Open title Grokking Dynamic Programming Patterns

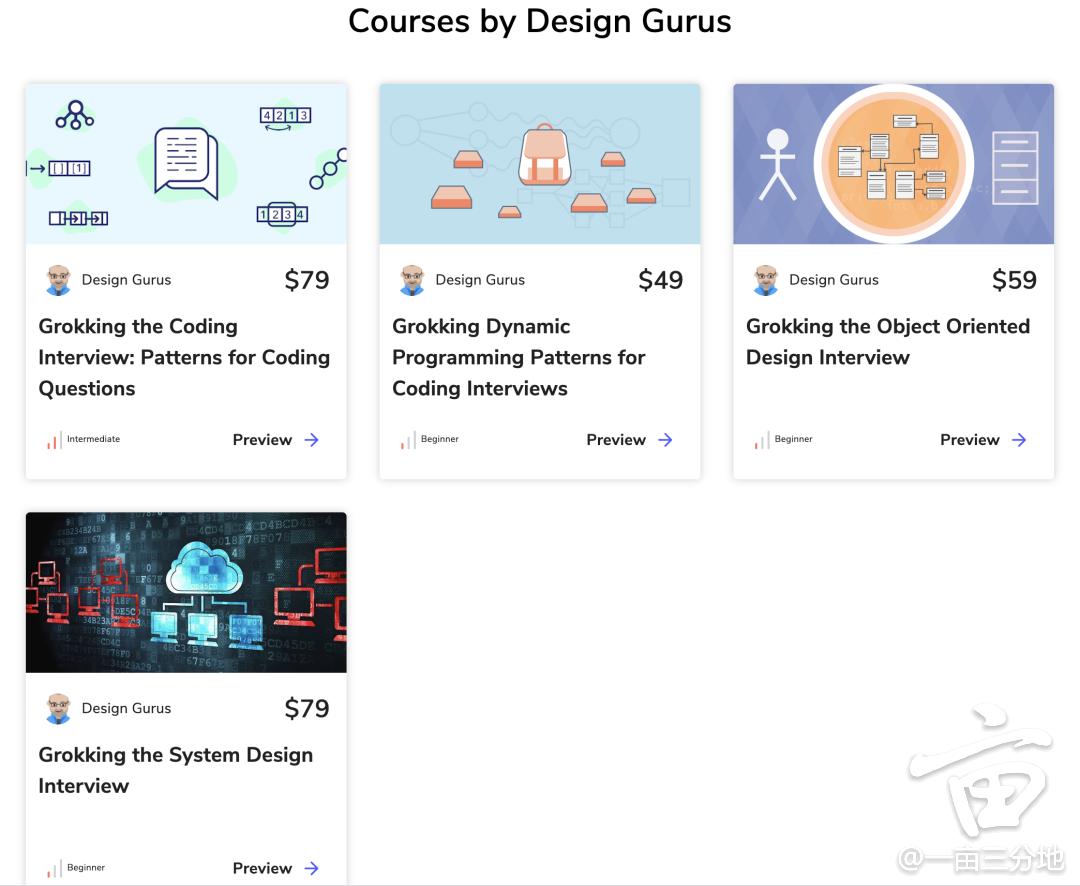pos(519,358)
